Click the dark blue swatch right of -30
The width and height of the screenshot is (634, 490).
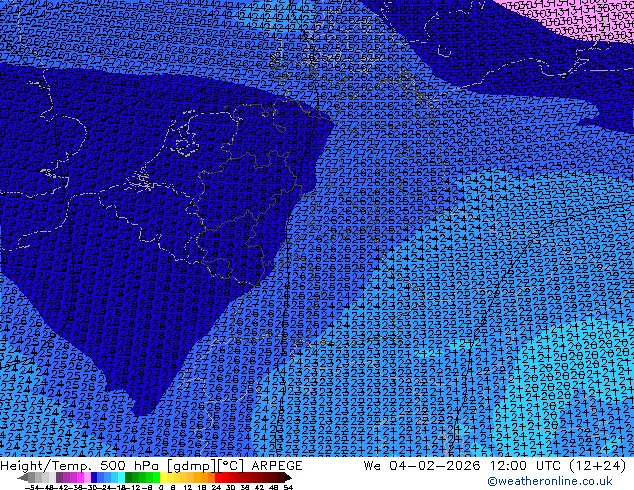(94, 477)
